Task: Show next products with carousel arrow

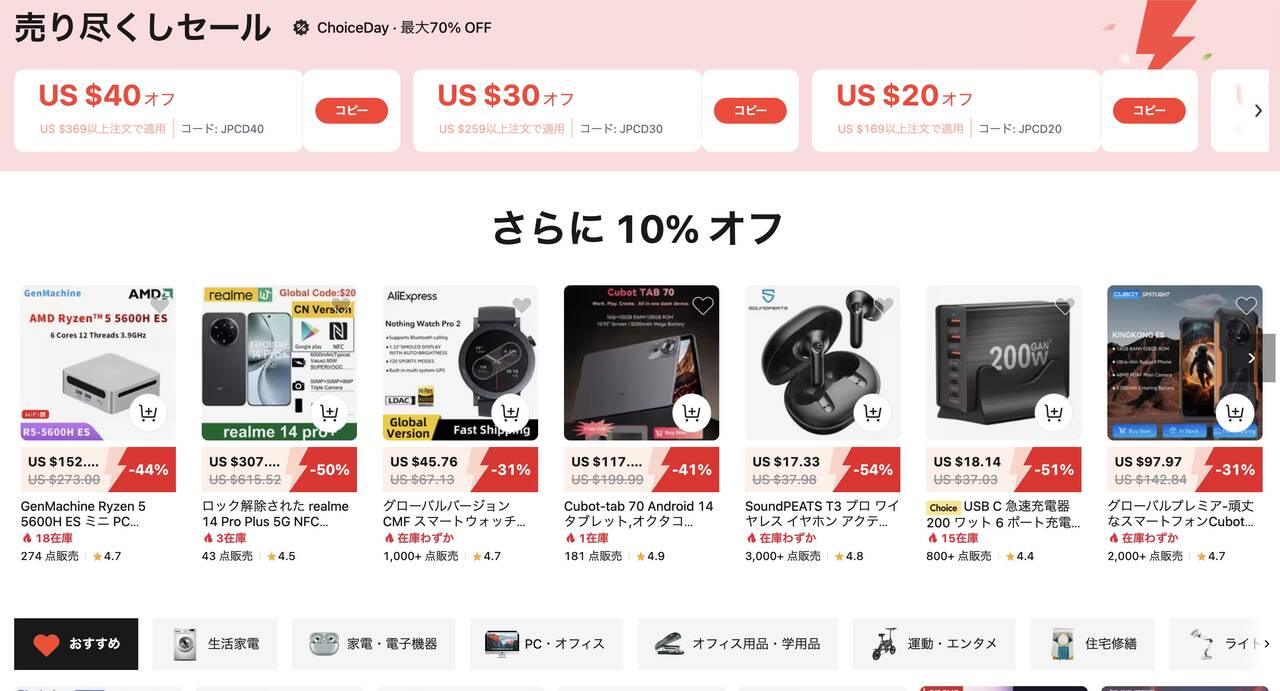Action: [1251, 358]
